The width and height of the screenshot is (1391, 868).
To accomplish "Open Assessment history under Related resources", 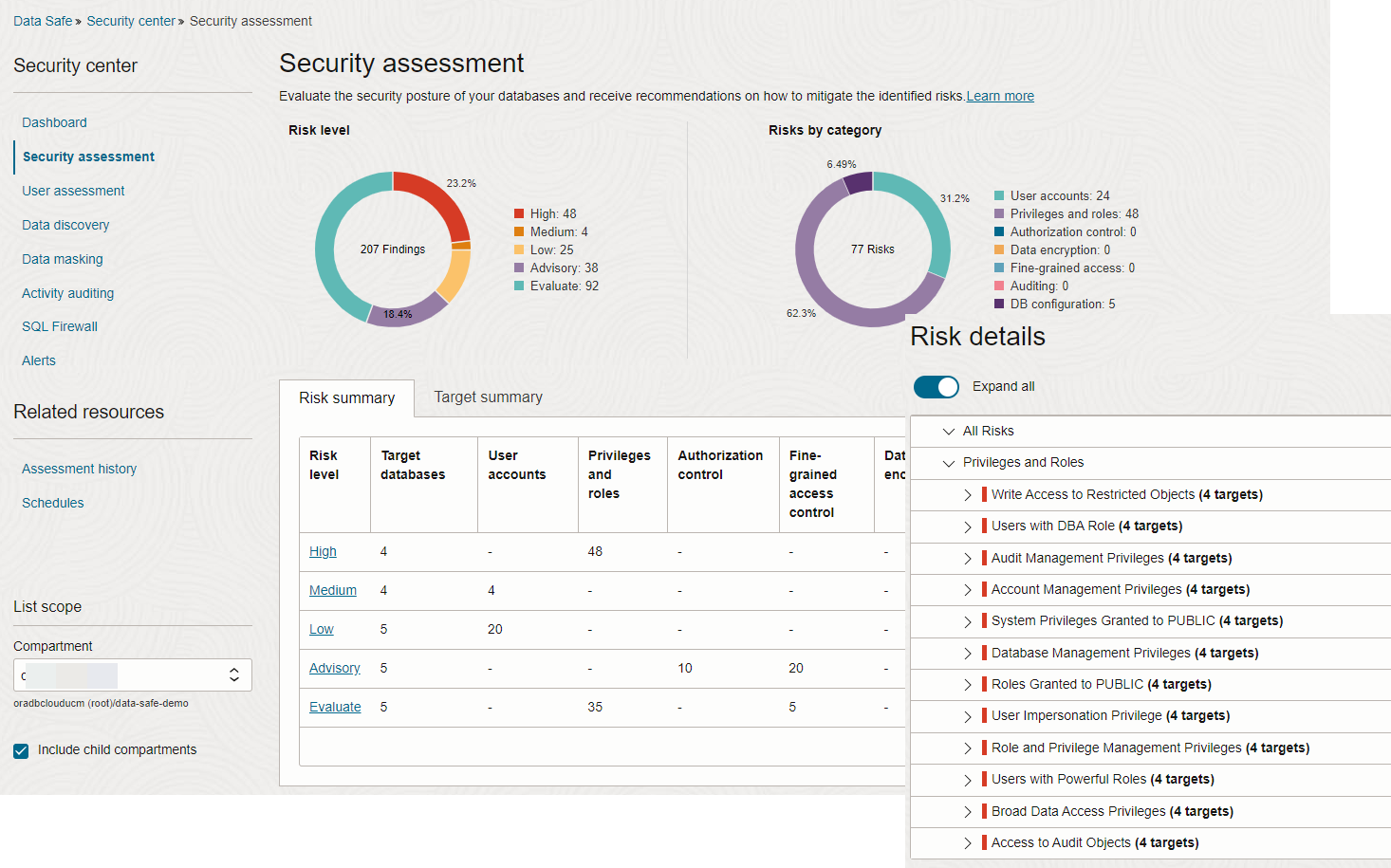I will point(79,468).
